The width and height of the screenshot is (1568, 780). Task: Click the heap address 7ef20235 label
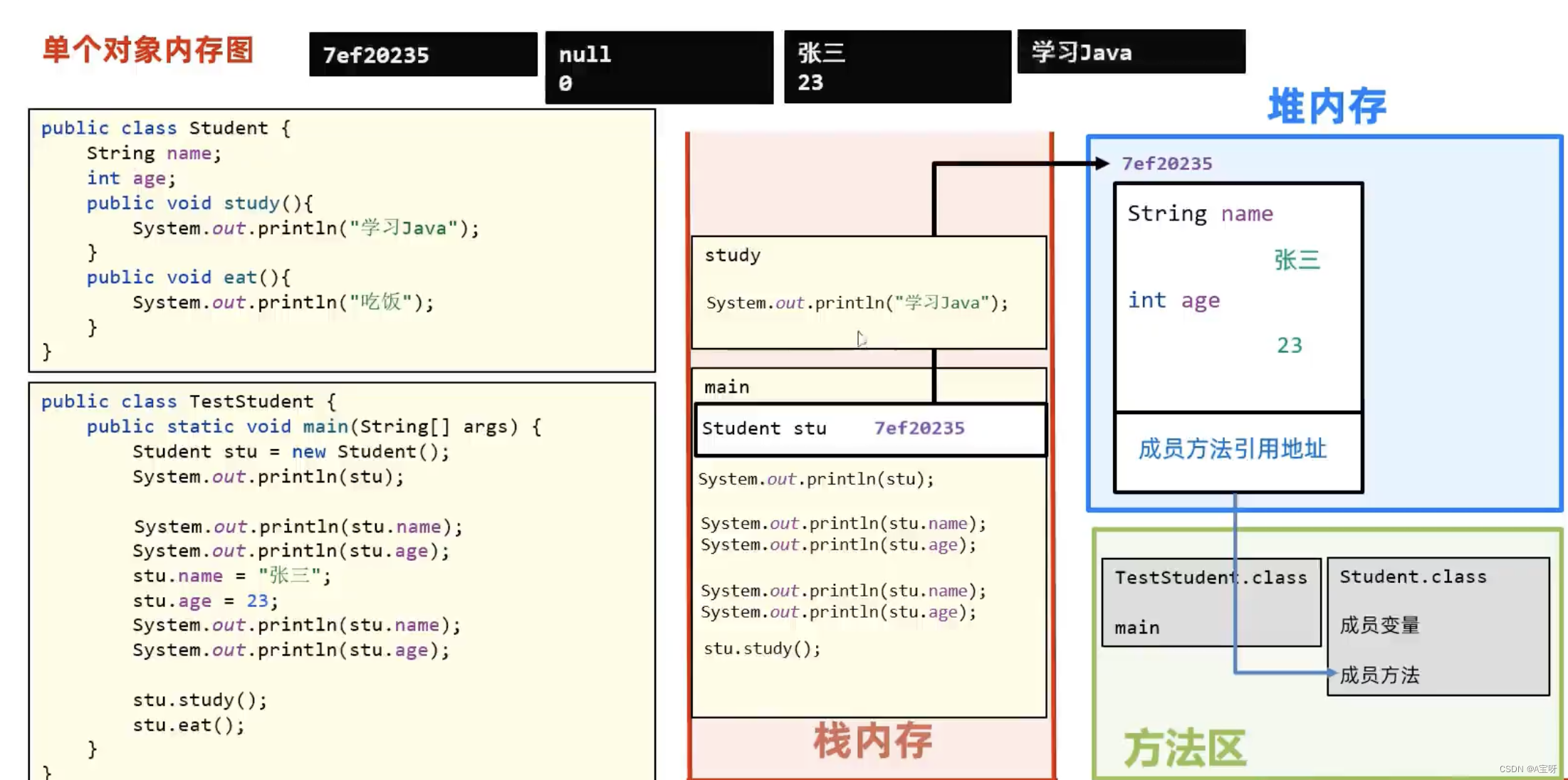pos(1166,164)
